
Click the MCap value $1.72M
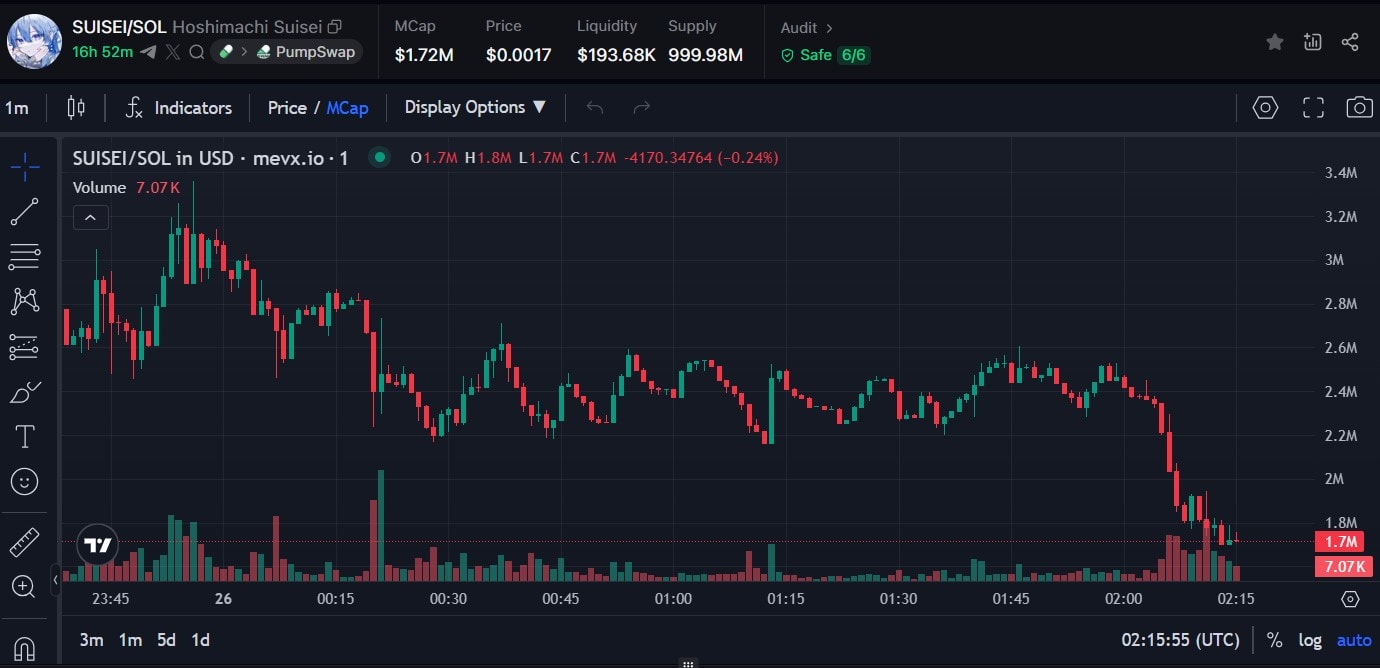[x=424, y=55]
